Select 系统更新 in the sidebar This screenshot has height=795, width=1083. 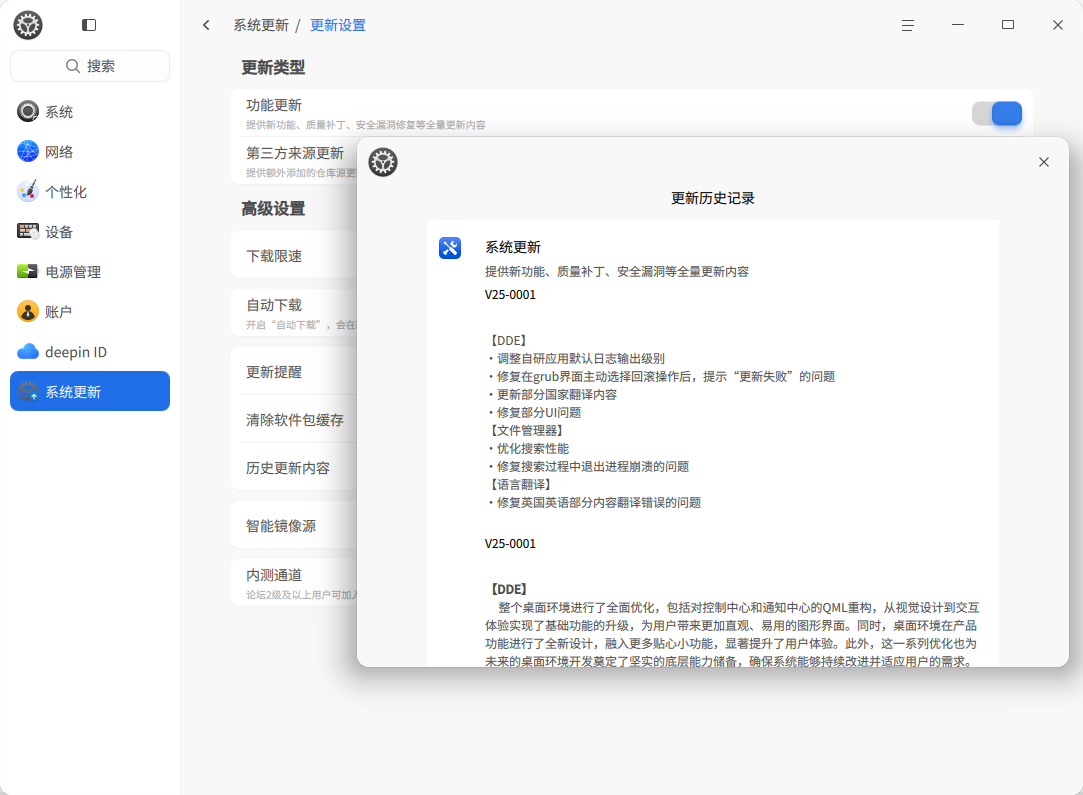coord(90,391)
